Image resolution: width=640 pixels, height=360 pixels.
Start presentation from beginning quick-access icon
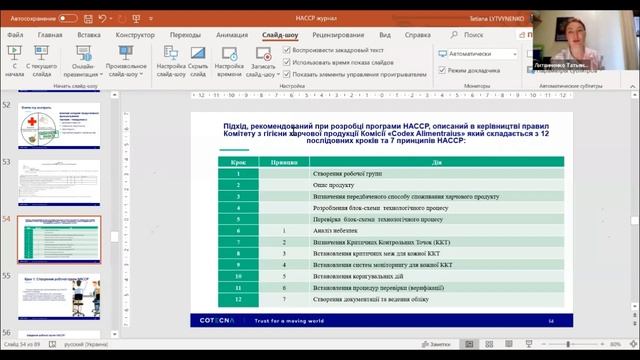click(136, 18)
